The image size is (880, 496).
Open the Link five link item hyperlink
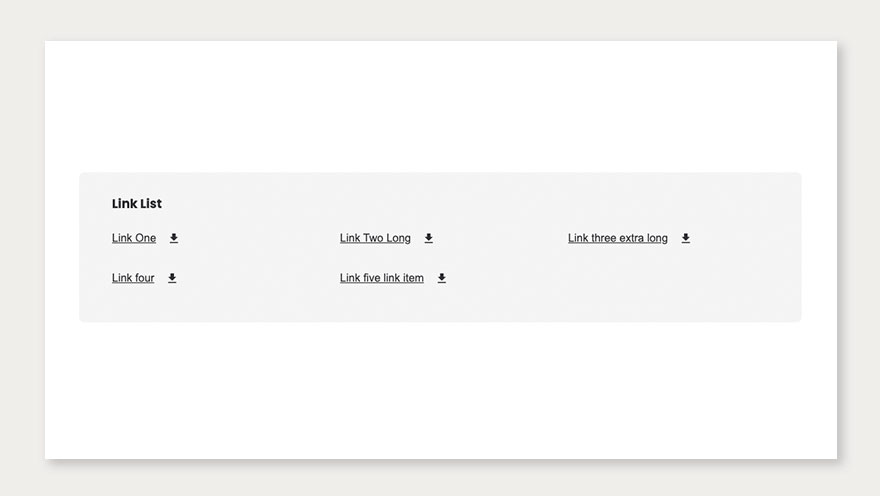tap(381, 278)
